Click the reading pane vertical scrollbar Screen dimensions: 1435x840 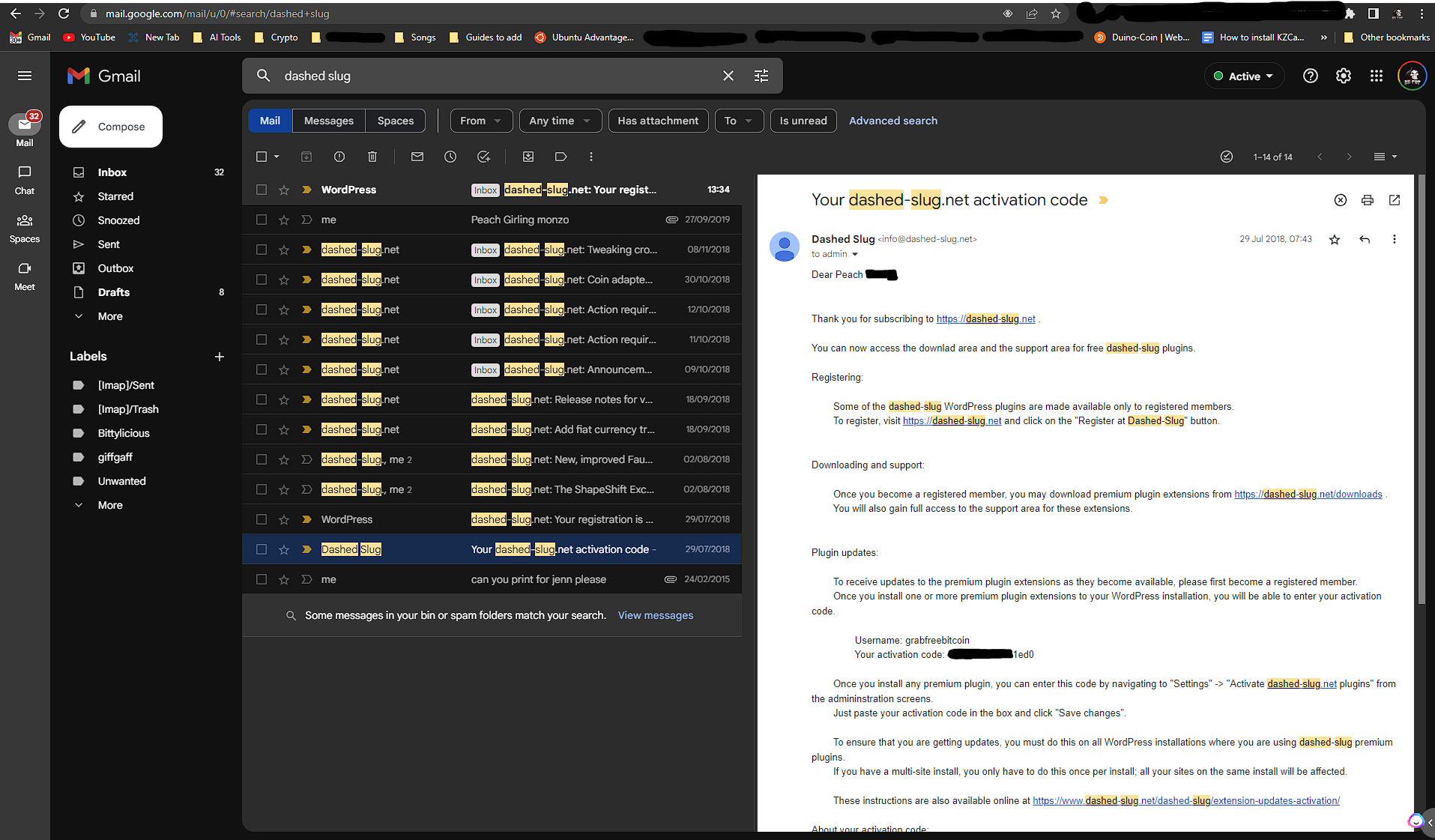pyautogui.click(x=1422, y=390)
